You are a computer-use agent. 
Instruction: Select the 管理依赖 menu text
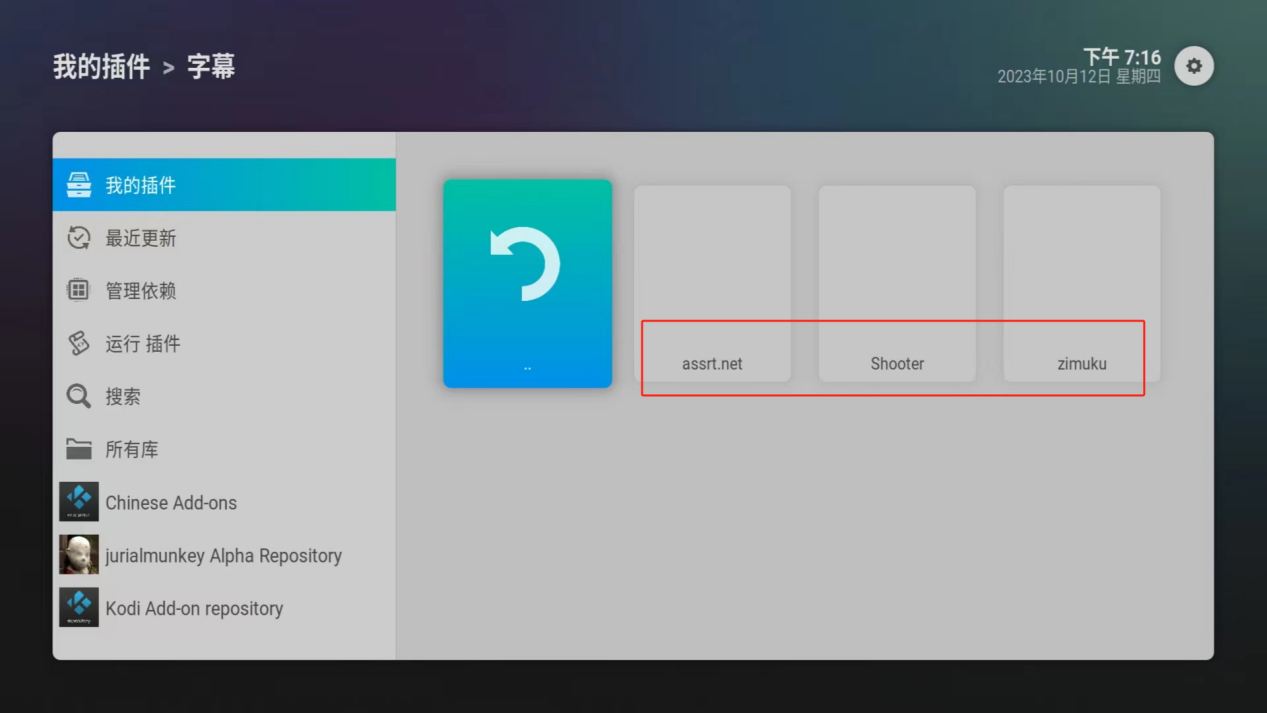[141, 291]
